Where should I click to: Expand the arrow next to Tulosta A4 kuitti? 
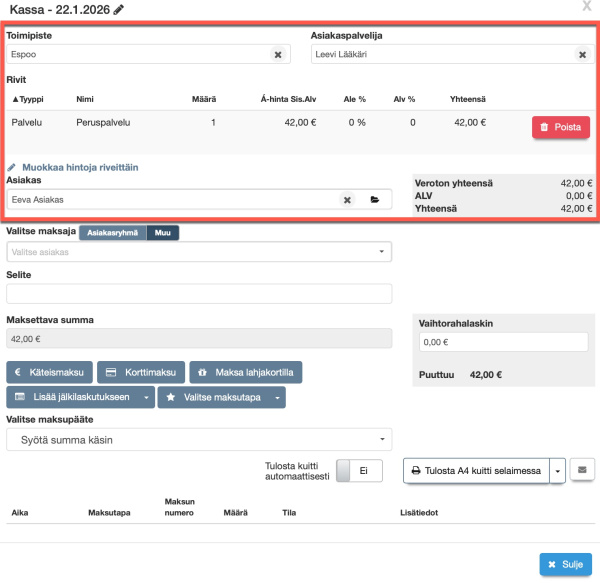pyautogui.click(x=559, y=470)
